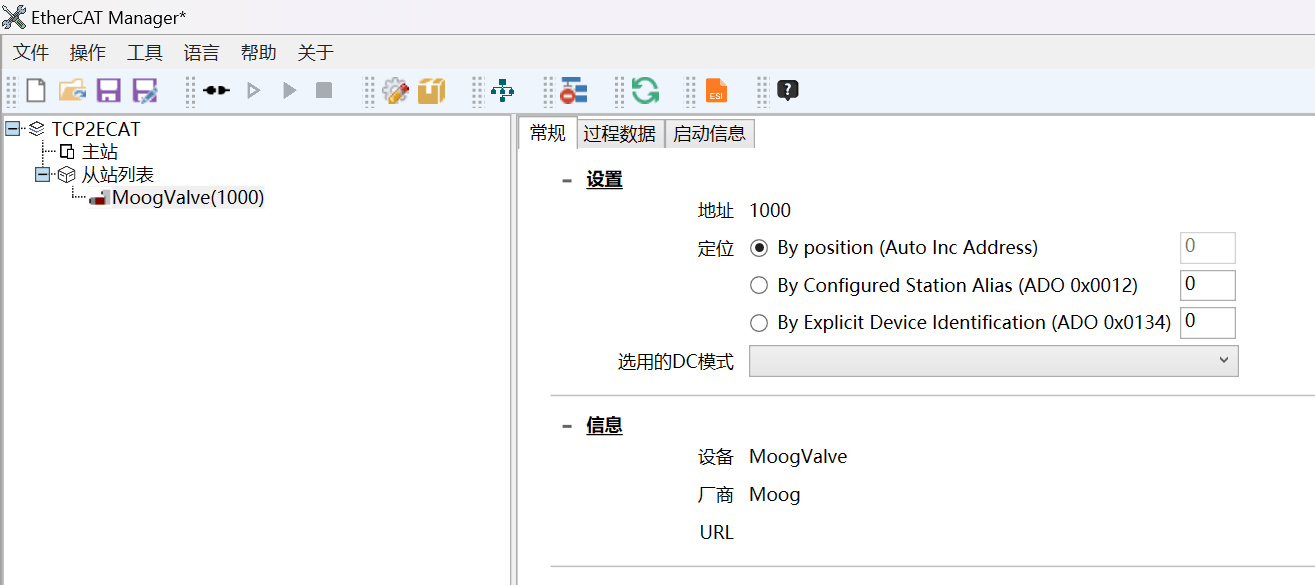Click the MoogValve device icon
The height and width of the screenshot is (585, 1315).
click(100, 198)
